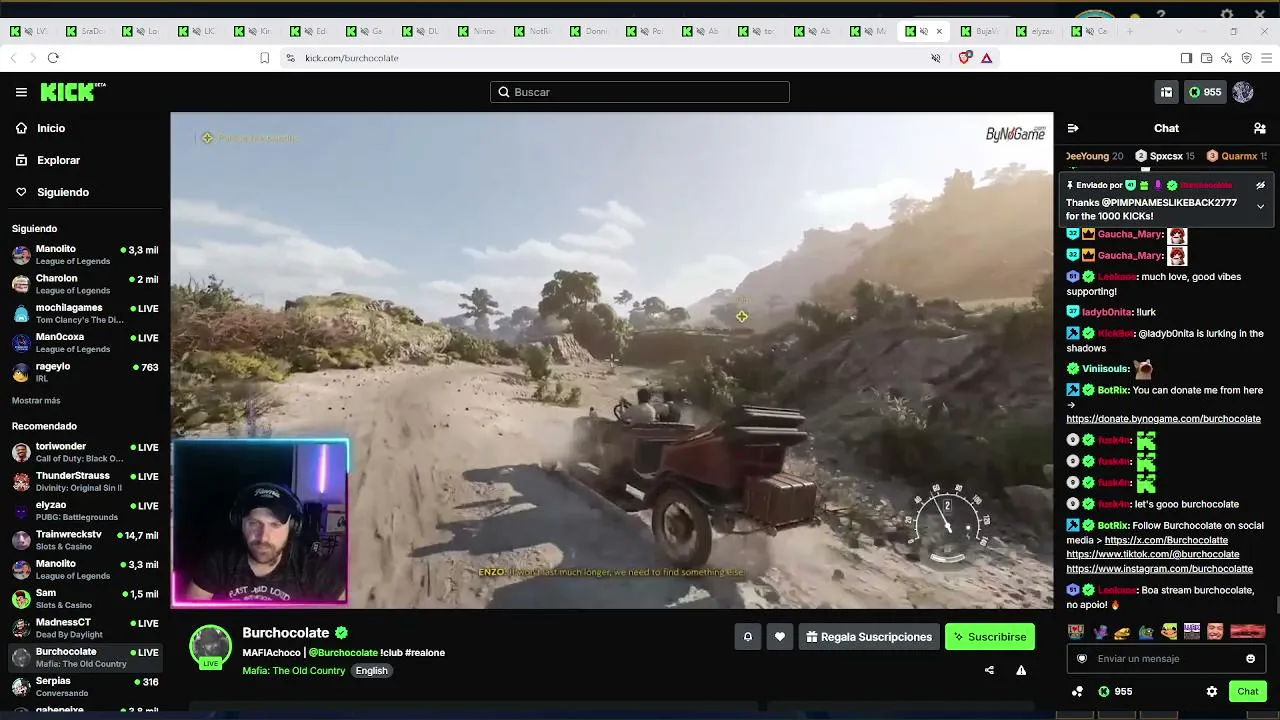This screenshot has width=1280, height=720.
Task: Share the stream with the share icon
Action: coord(989,670)
